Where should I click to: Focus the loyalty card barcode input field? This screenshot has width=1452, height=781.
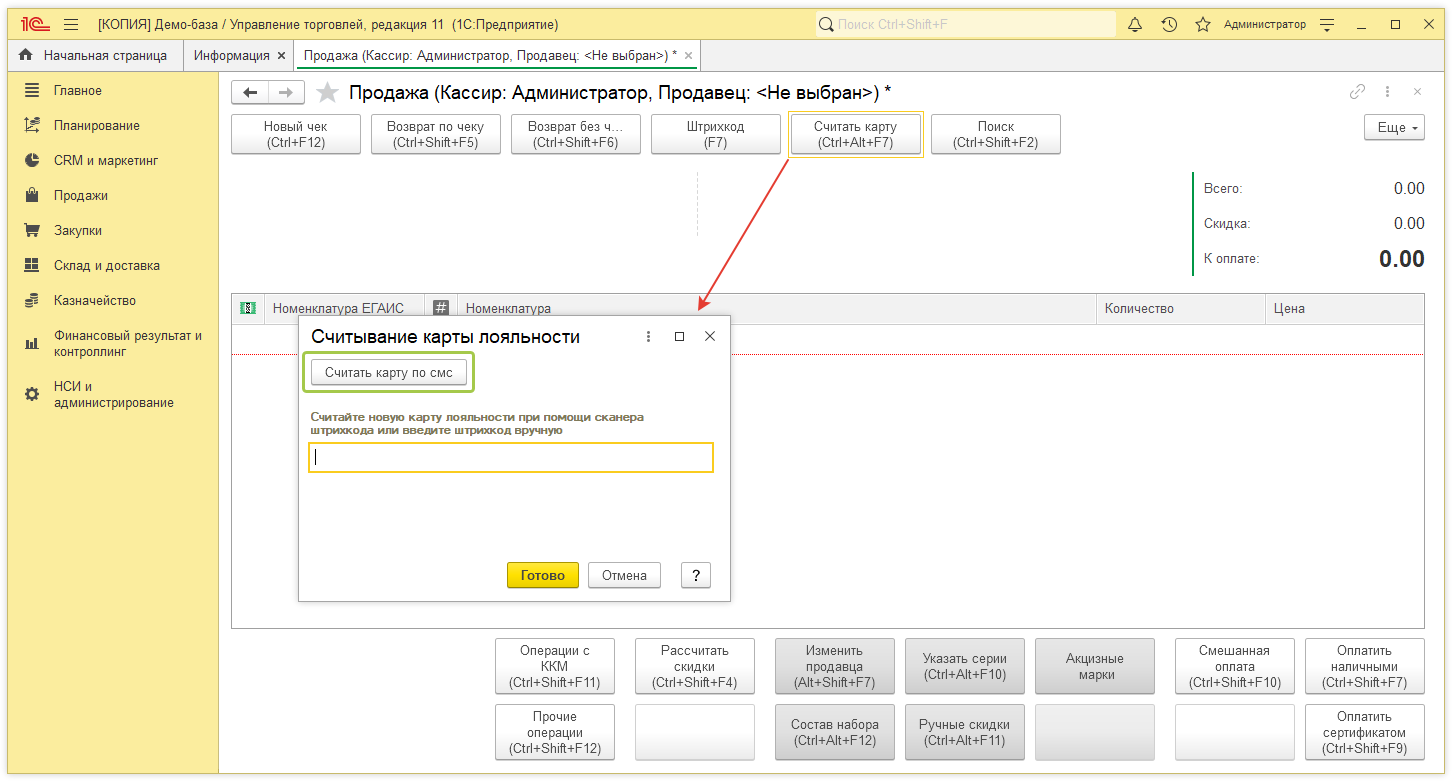511,458
